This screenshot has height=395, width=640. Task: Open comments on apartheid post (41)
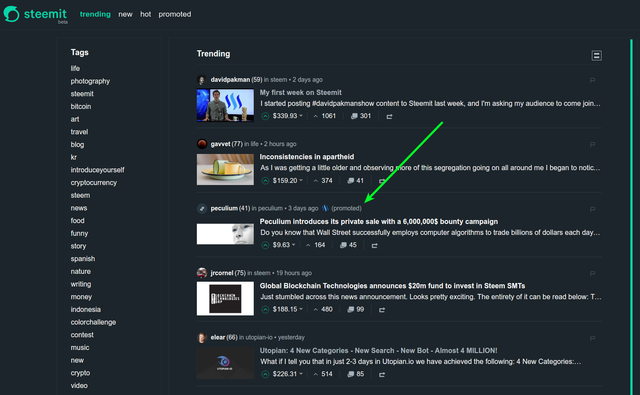click(355, 181)
